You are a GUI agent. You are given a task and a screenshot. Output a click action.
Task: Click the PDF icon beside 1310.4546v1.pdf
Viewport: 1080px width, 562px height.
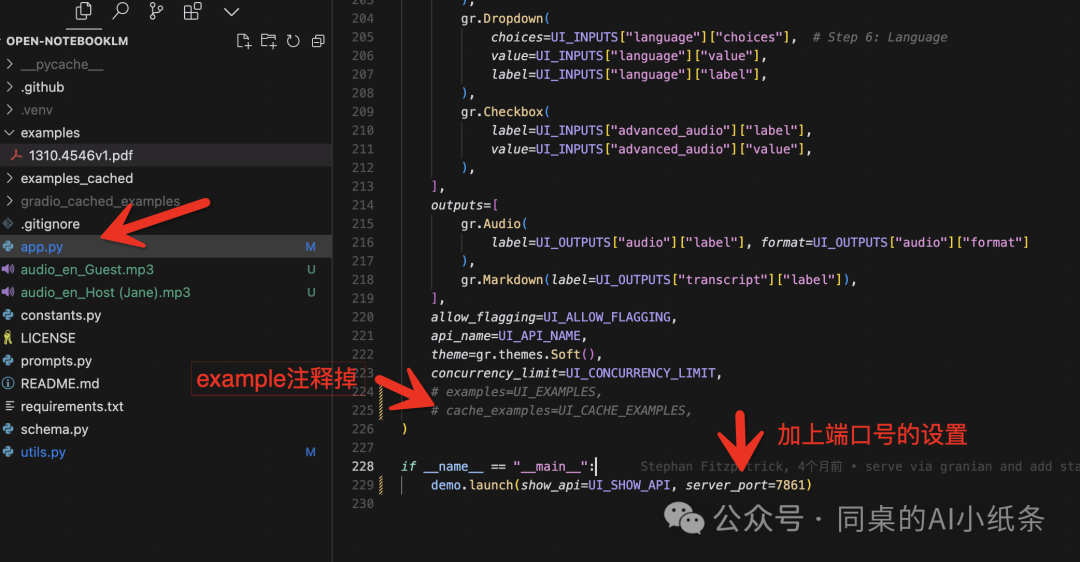(x=16, y=156)
